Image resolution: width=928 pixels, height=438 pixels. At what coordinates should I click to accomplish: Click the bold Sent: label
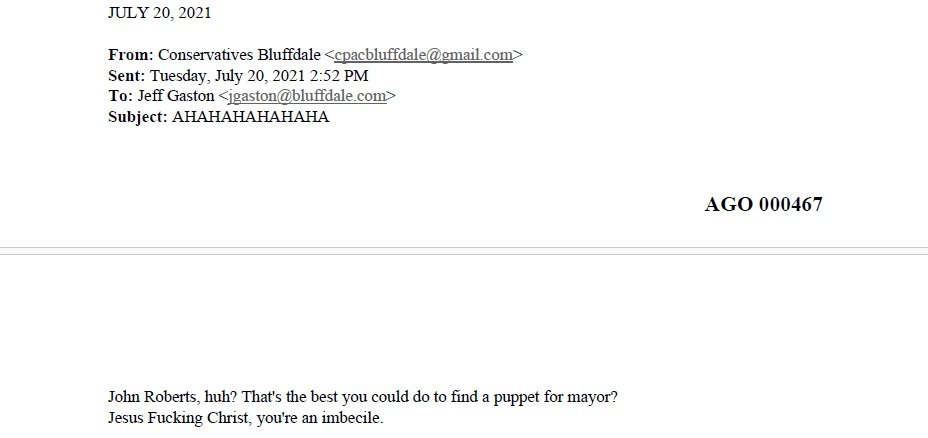[127, 76]
